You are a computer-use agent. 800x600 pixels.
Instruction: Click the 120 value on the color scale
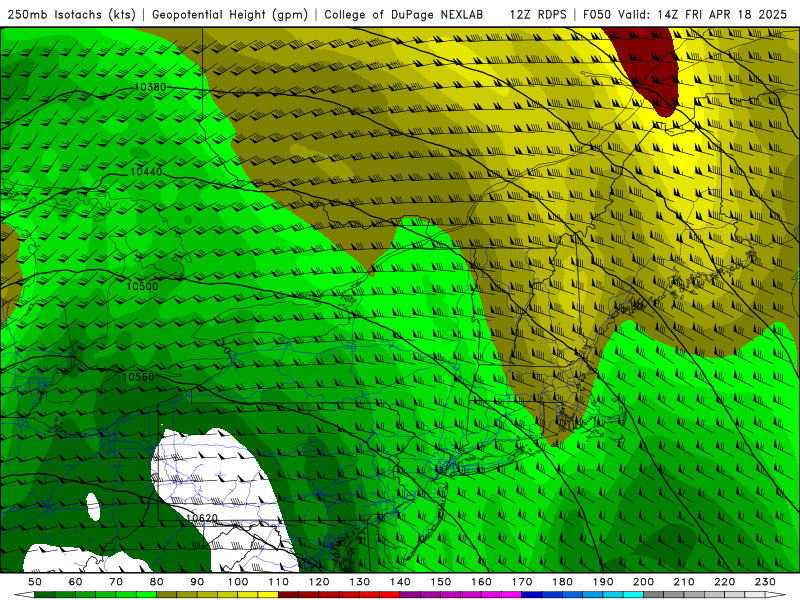tap(319, 582)
